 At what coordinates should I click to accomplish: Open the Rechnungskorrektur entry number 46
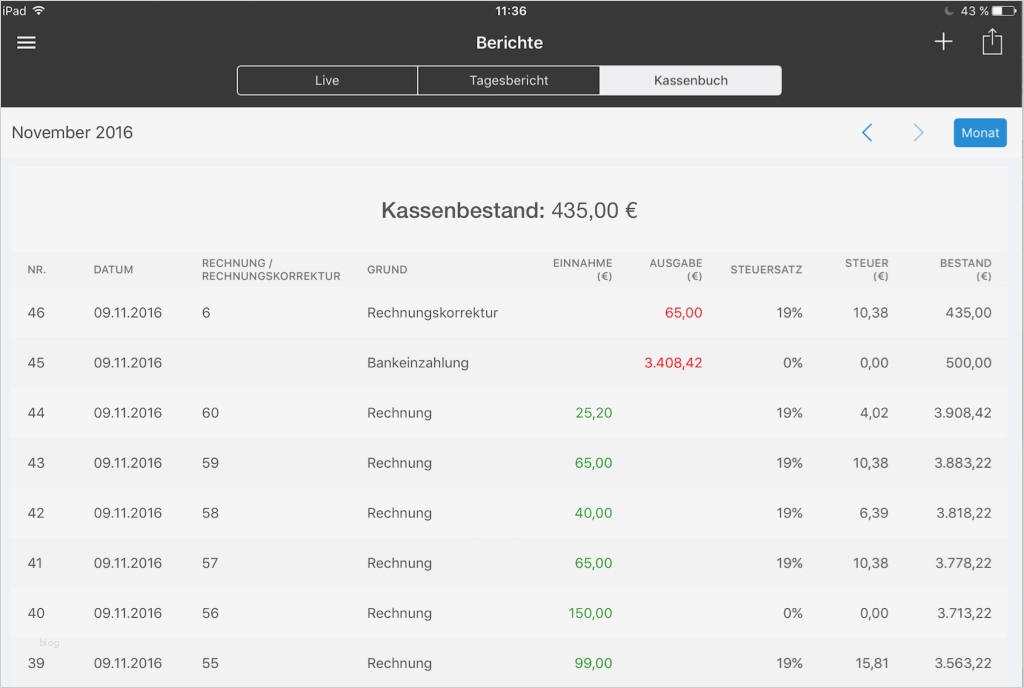coord(432,313)
